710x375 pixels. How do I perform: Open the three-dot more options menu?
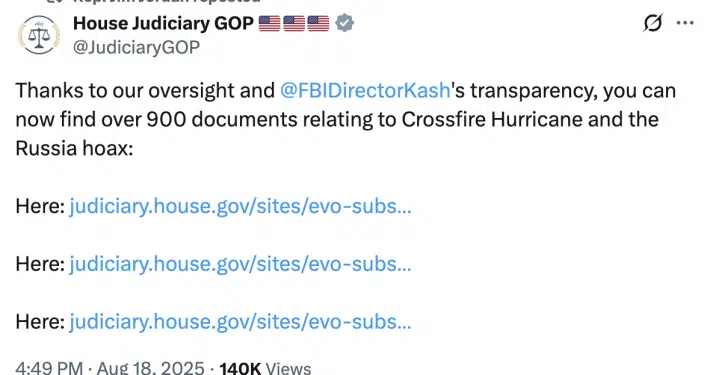(685, 23)
